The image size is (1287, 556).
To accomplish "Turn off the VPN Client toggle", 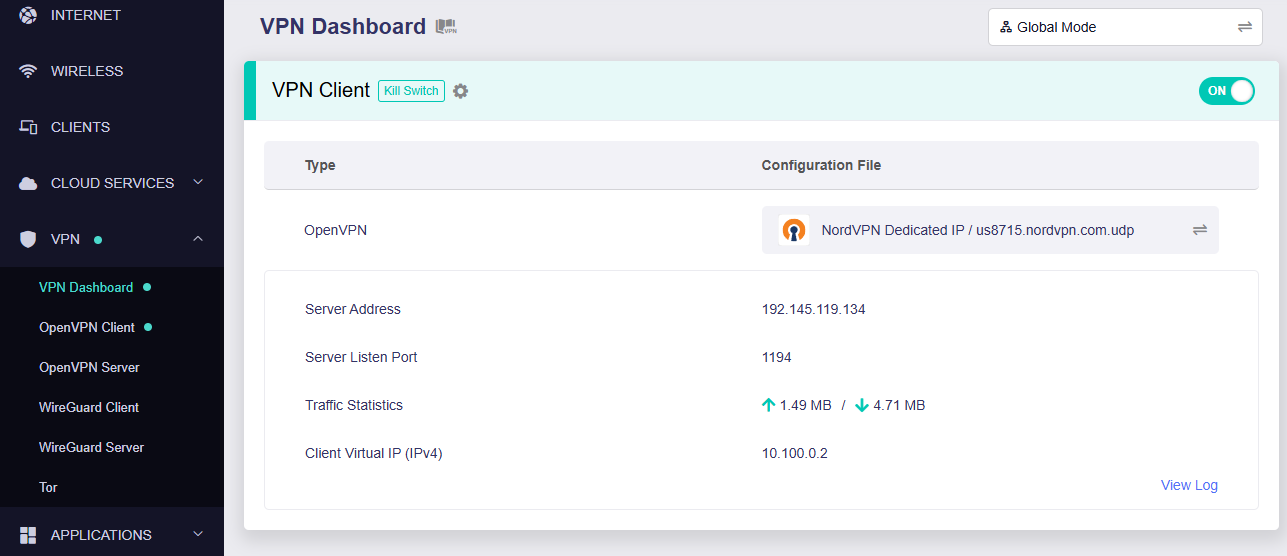I will click(x=1226, y=91).
